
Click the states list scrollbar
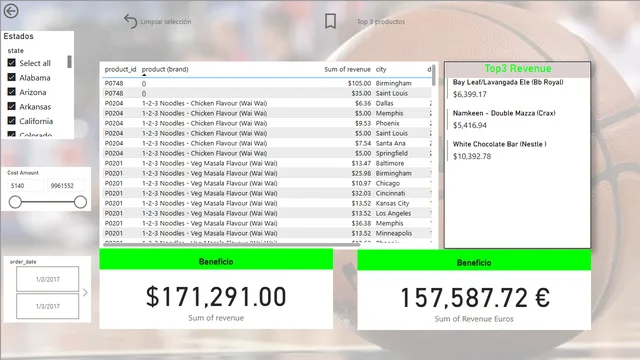(x=69, y=62)
